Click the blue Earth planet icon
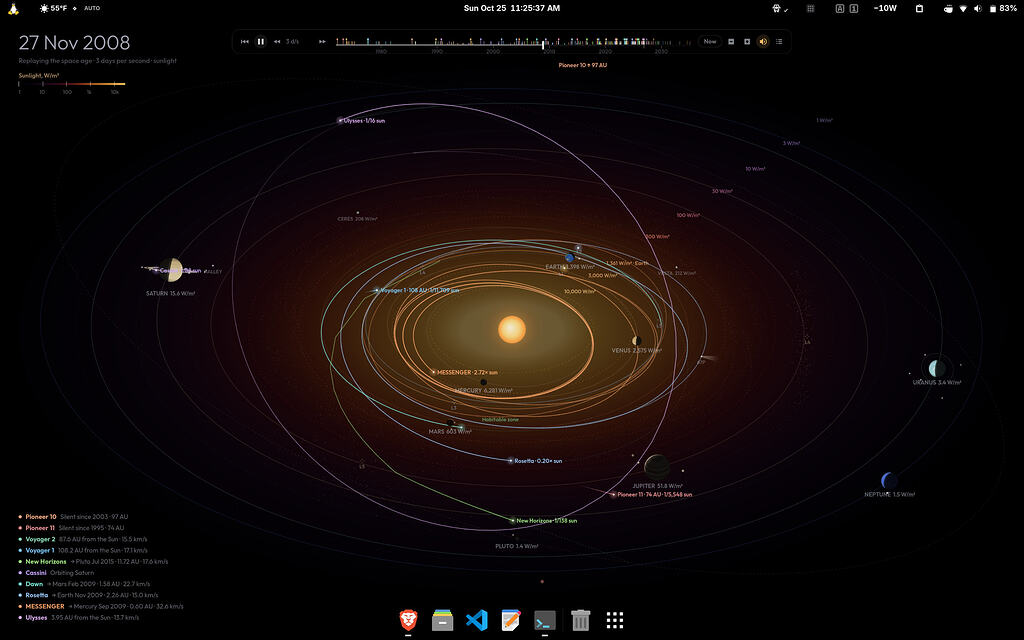This screenshot has width=1024, height=640. coord(569,258)
